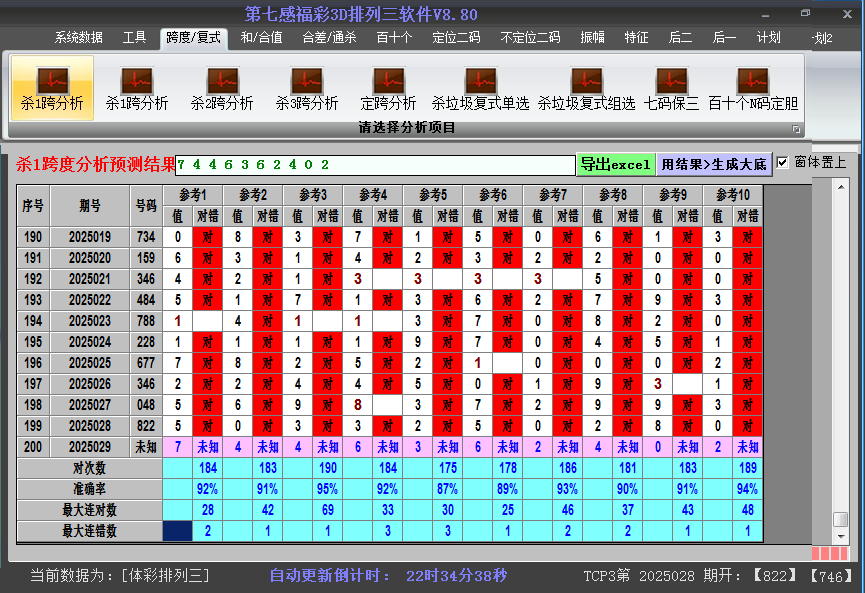The width and height of the screenshot is (865, 593).
Task: Switch to the 跨度/复式 tab
Action: click(x=194, y=38)
